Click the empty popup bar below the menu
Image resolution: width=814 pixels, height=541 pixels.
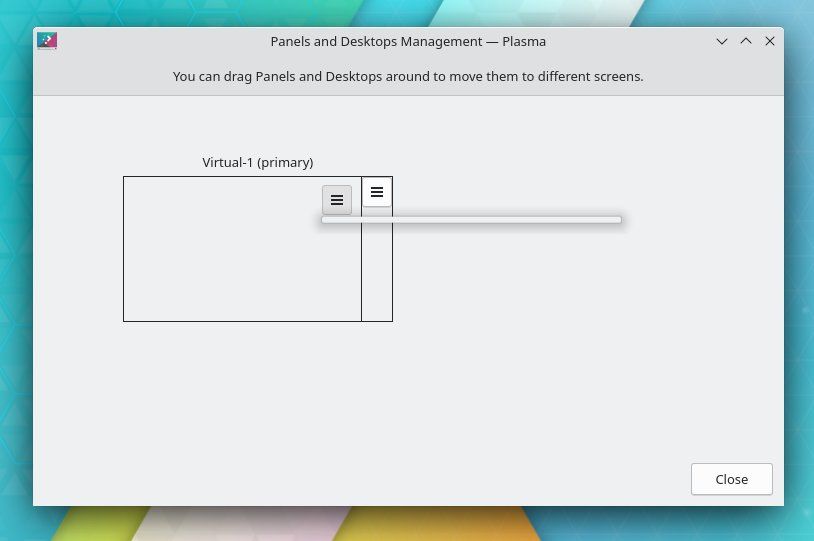tap(471, 220)
